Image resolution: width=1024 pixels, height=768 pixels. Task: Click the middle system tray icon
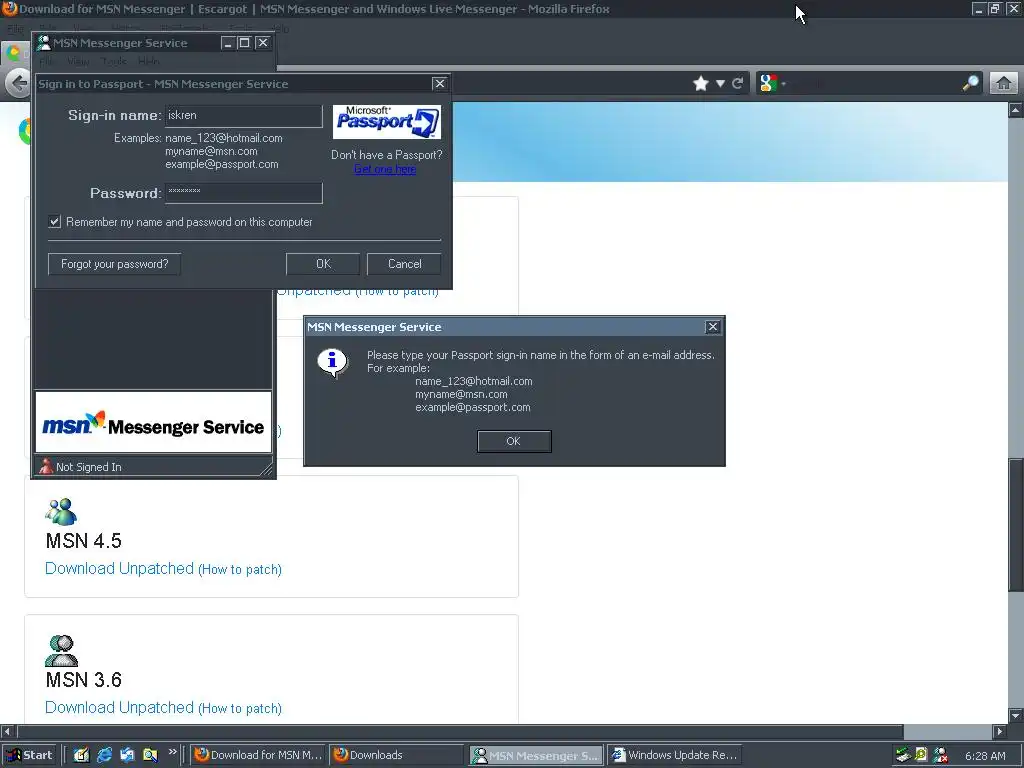[x=921, y=755]
